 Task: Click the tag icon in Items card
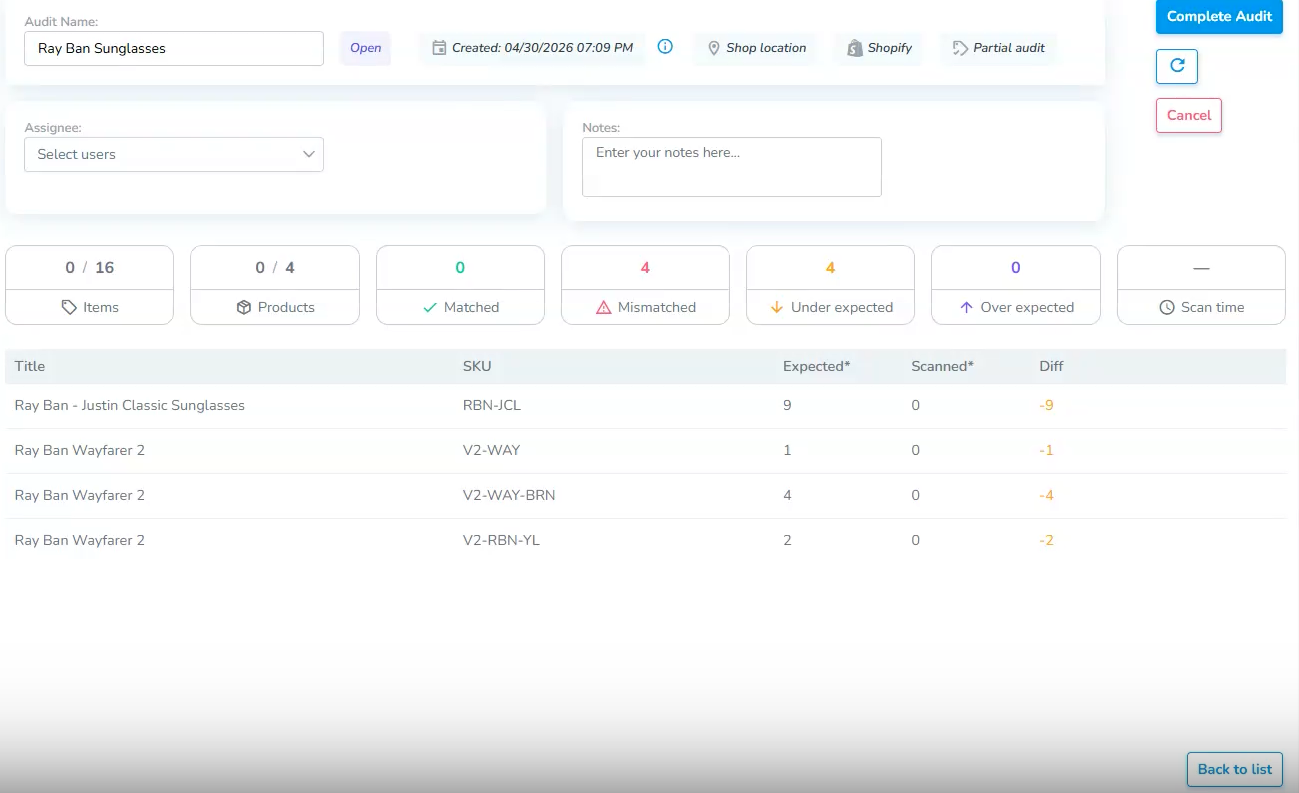pos(69,307)
